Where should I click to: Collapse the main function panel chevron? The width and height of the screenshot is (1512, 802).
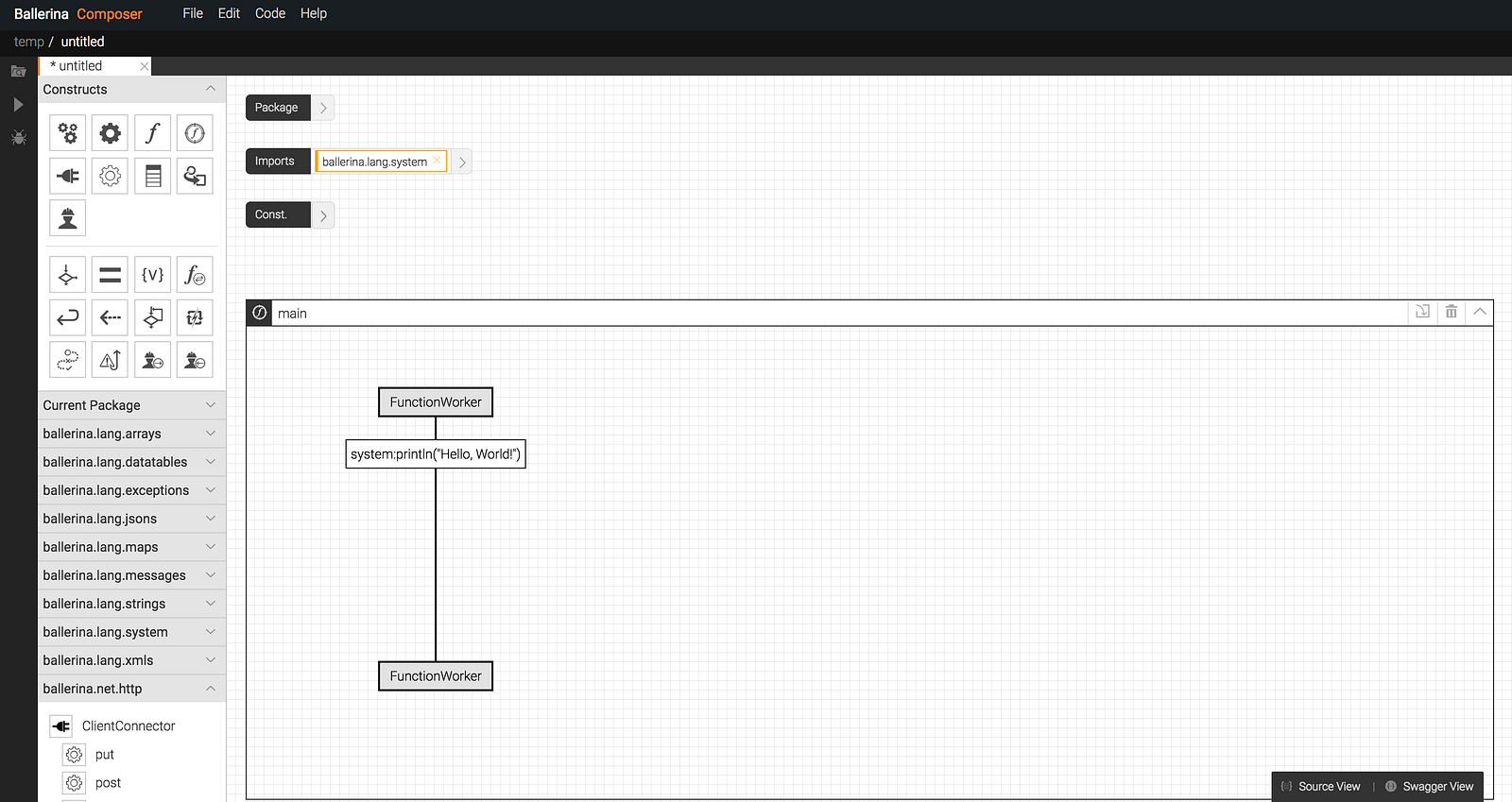1480,312
